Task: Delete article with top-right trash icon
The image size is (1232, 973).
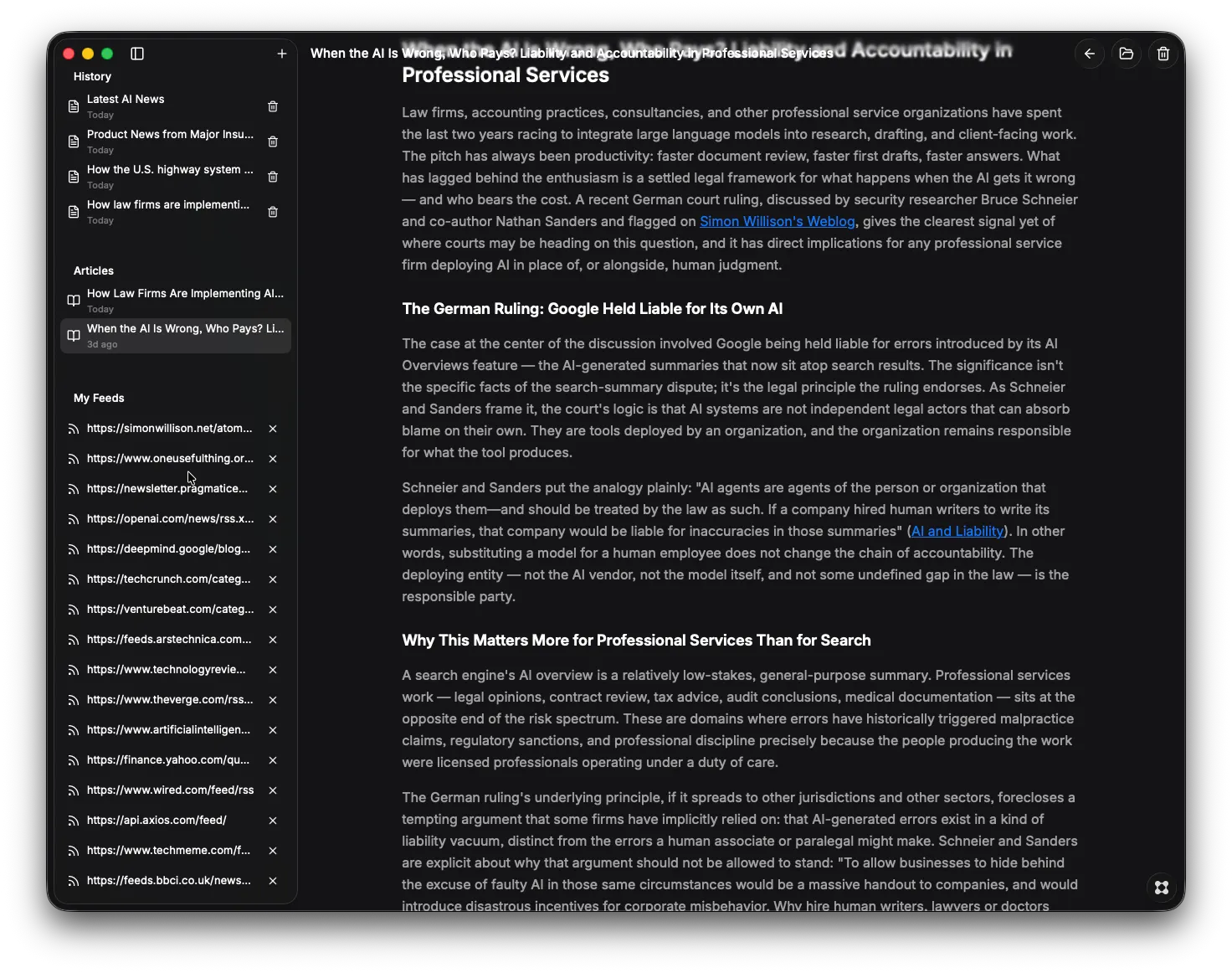Action: pyautogui.click(x=1163, y=54)
